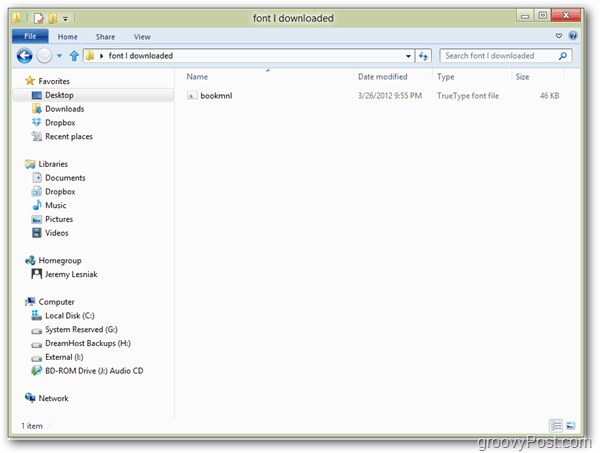The width and height of the screenshot is (600, 453).
Task: Click the bookmnl TrueType font file icon
Action: (192, 95)
